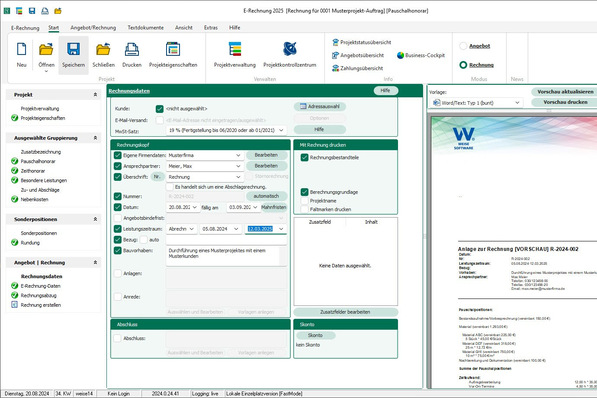Click the Adressauswahl button
Screen dimensions: 597x398
320,107
